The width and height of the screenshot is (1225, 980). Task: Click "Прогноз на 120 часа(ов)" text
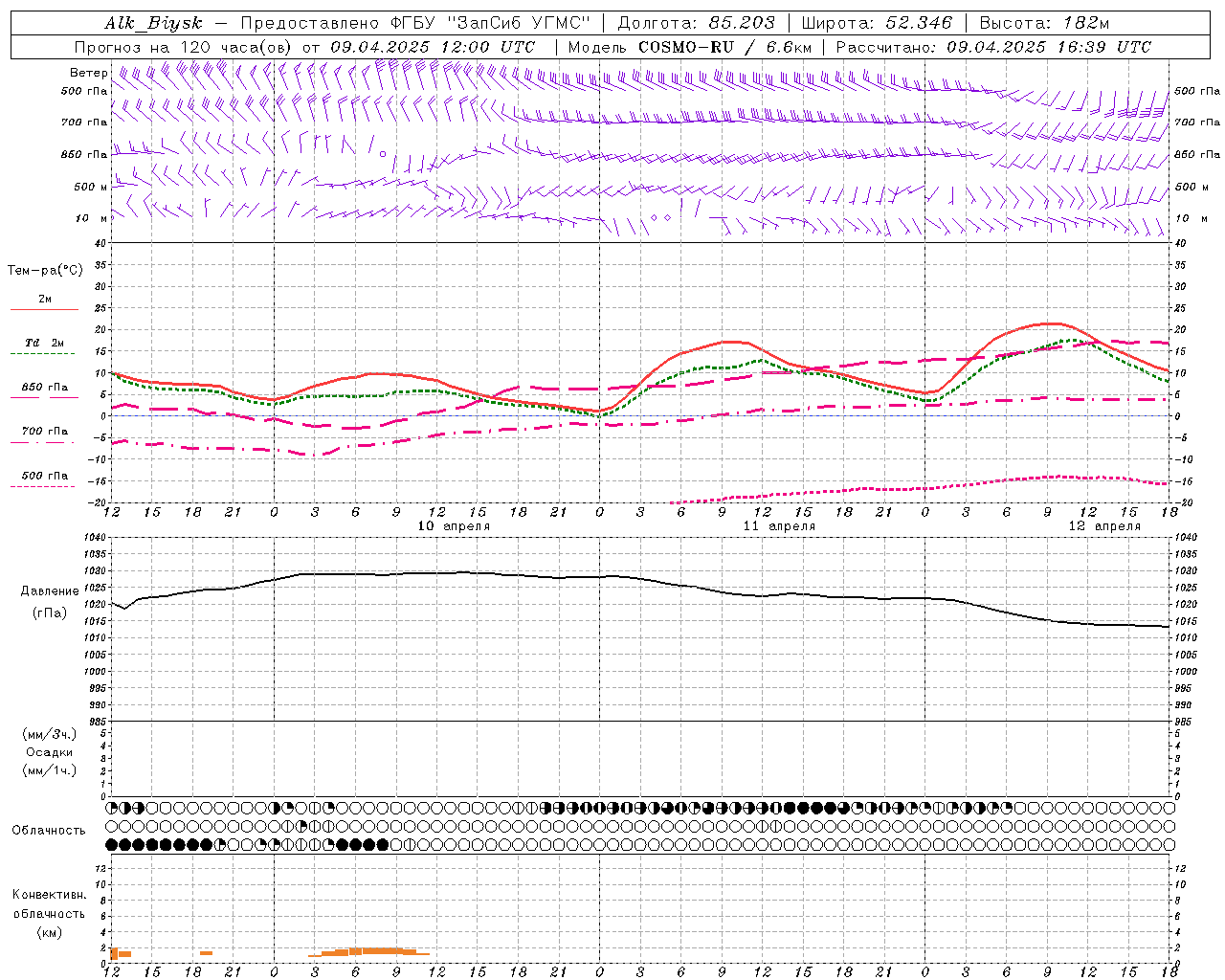click(184, 47)
